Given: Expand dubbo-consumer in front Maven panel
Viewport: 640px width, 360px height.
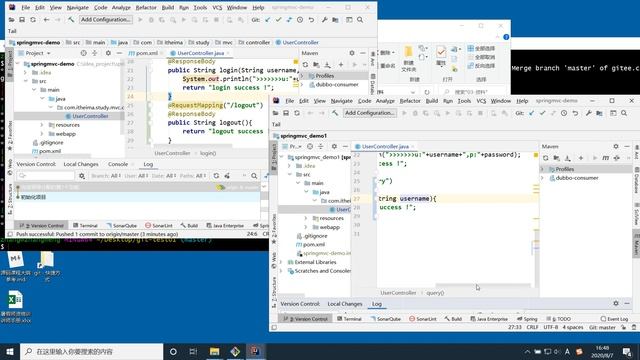Looking at the screenshot, I should pyautogui.click(x=543, y=178).
